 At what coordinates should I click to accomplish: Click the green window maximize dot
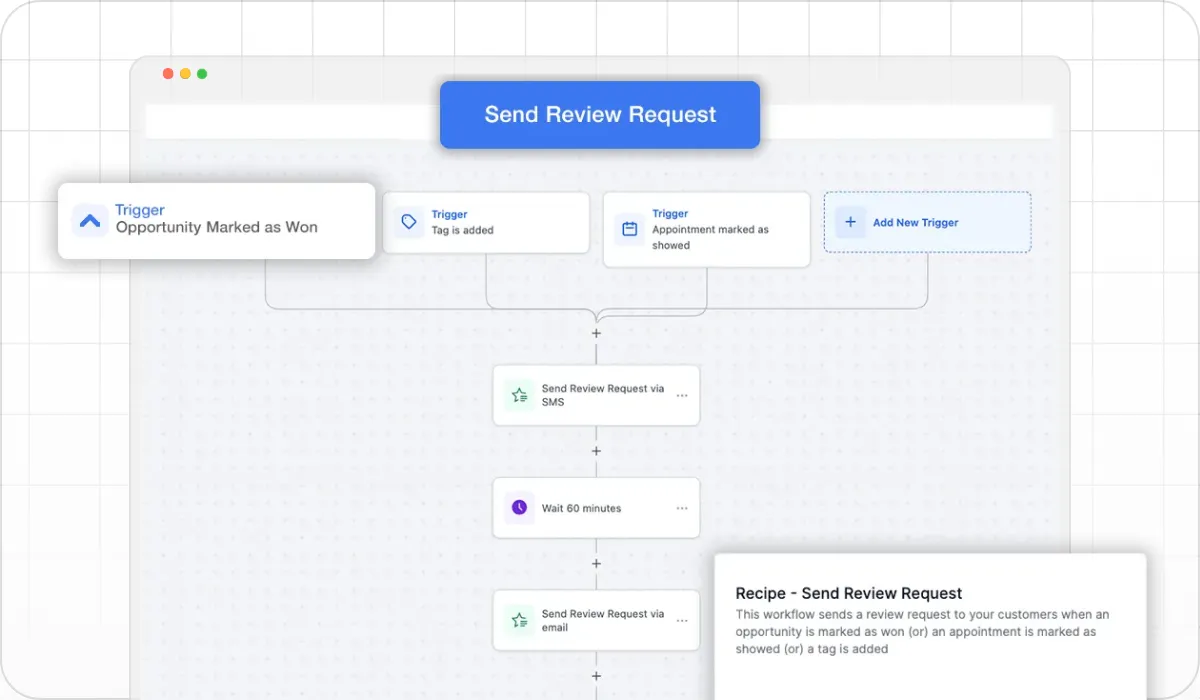click(202, 74)
